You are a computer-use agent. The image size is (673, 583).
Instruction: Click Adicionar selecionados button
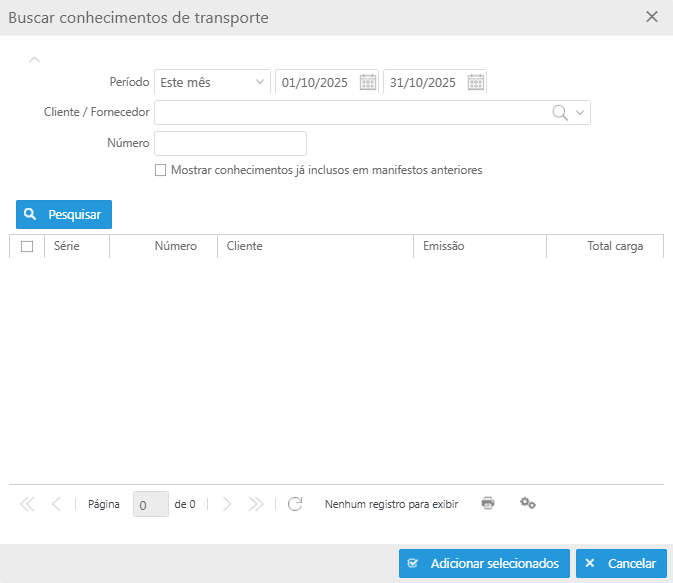pyautogui.click(x=484, y=563)
